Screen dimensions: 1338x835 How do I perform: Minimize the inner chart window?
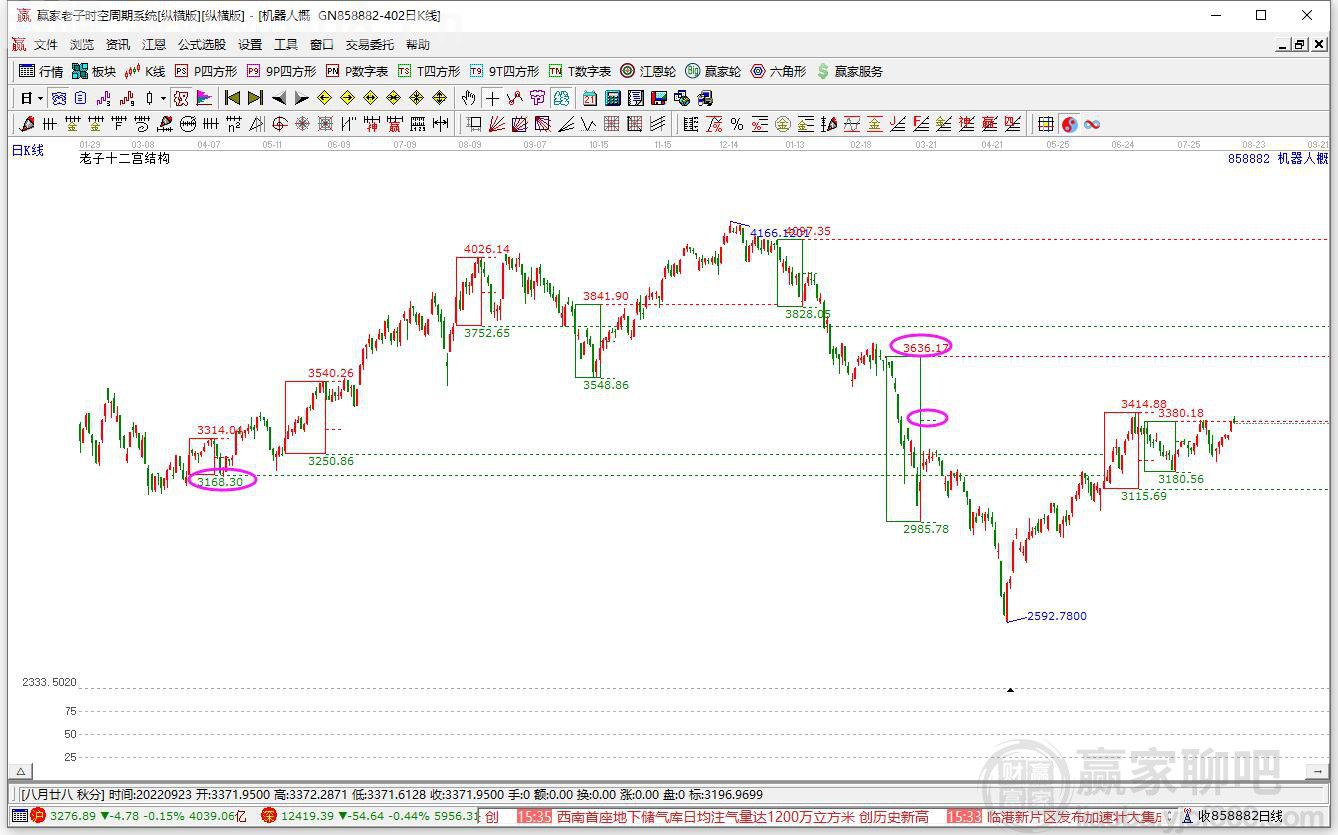[1283, 45]
